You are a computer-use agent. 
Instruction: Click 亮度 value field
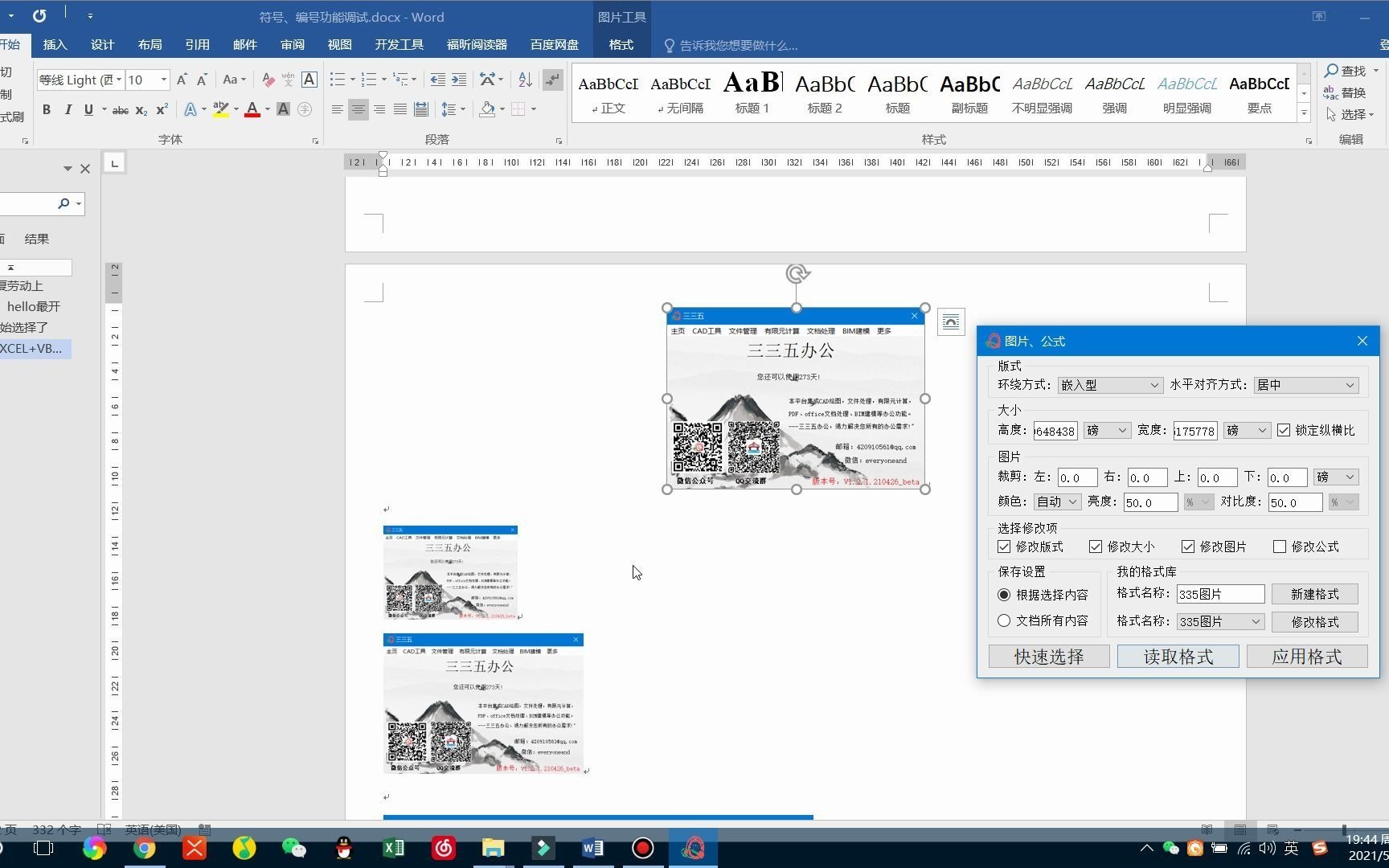(x=1150, y=502)
